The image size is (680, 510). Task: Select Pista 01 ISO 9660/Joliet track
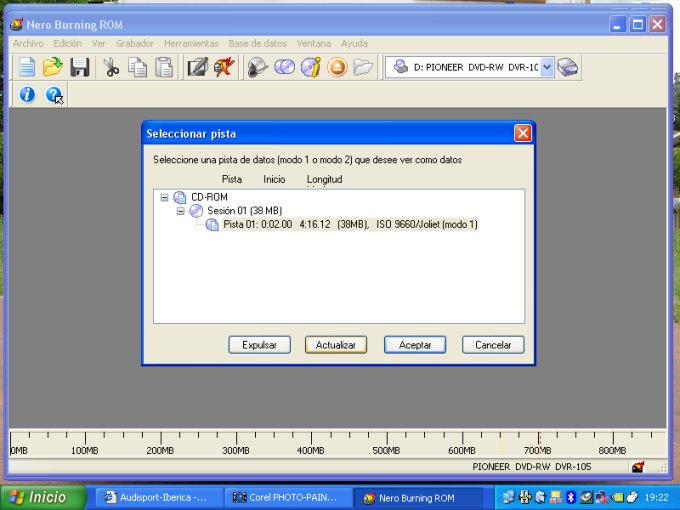(350, 225)
